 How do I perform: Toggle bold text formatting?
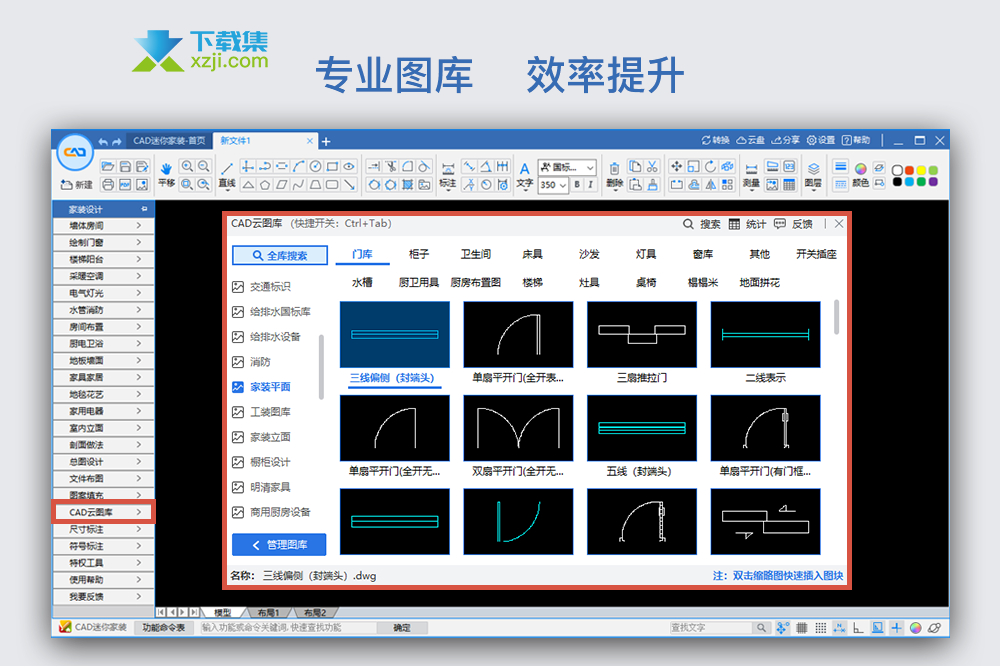click(x=577, y=184)
